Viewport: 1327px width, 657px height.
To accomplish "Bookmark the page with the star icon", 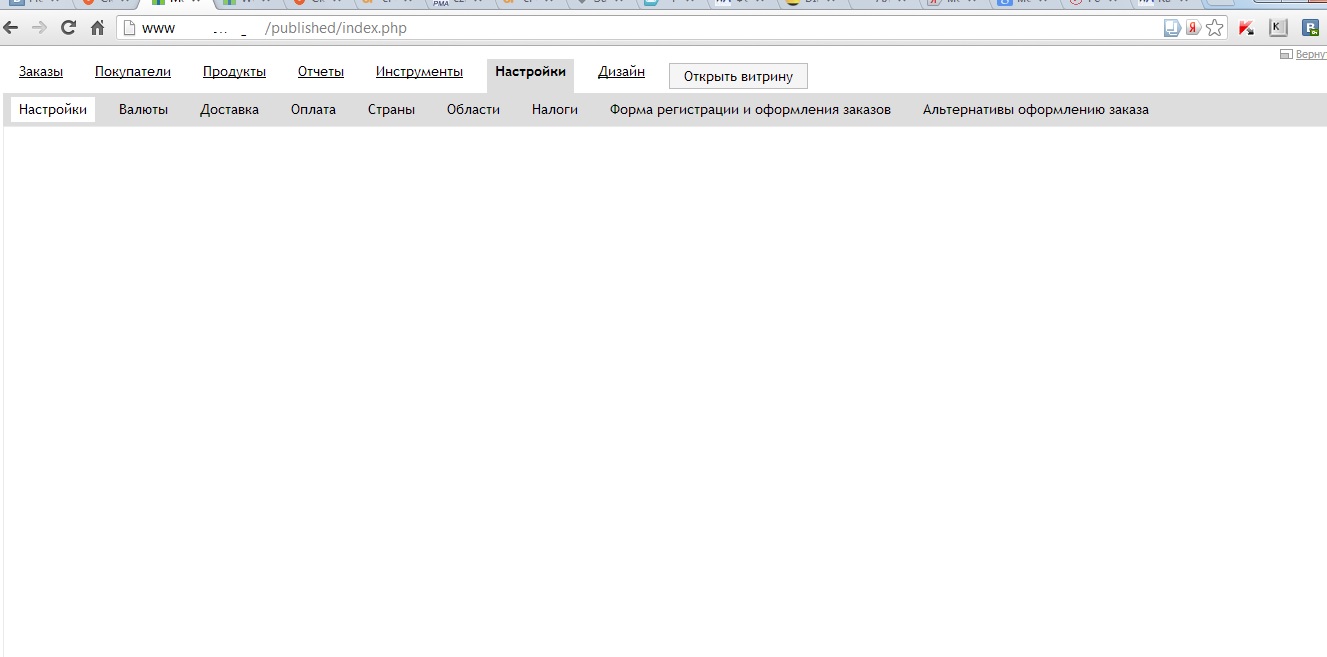I will 1214,28.
